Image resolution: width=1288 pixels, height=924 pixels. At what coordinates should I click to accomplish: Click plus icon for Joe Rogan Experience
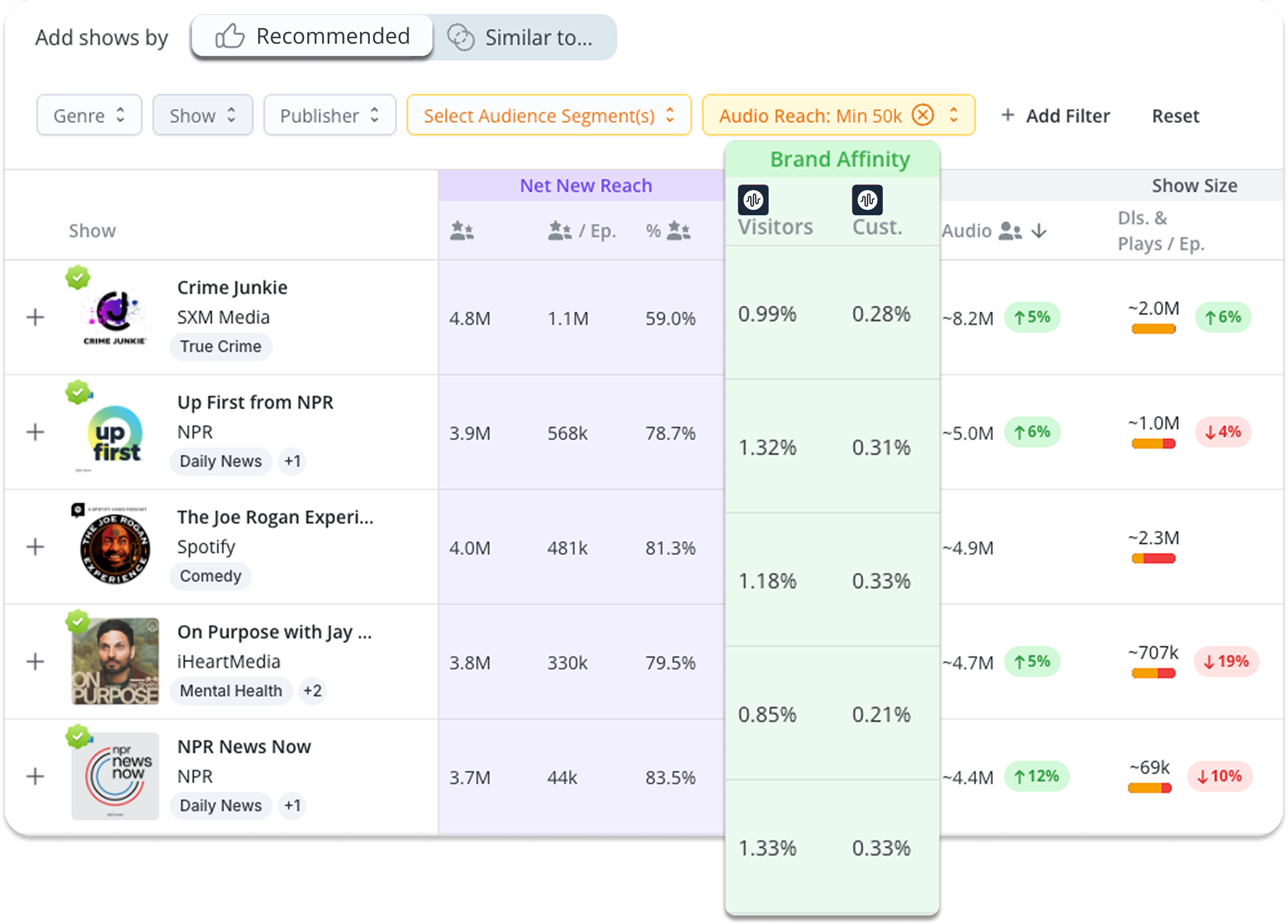pos(35,546)
